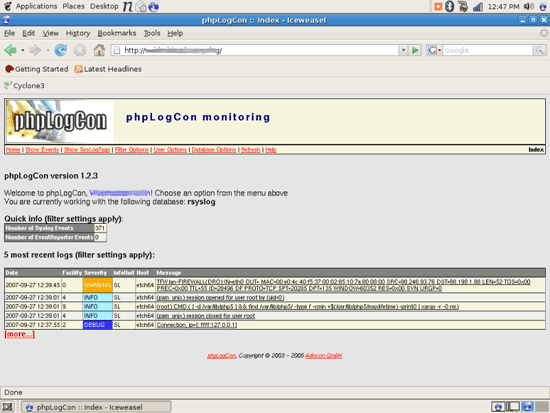Click the red [more...] link

click(20, 334)
